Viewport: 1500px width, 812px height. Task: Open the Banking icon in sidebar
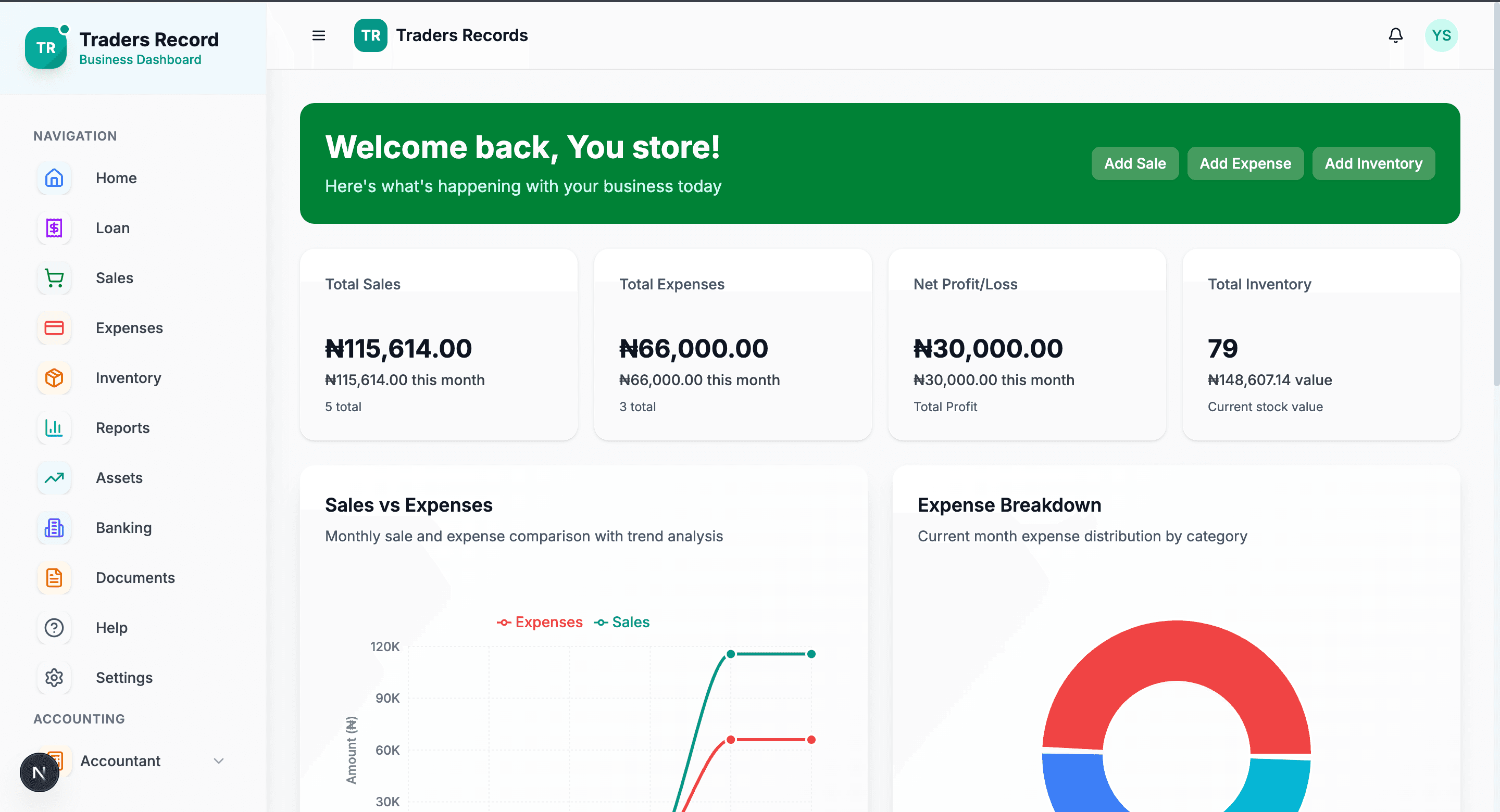54,527
